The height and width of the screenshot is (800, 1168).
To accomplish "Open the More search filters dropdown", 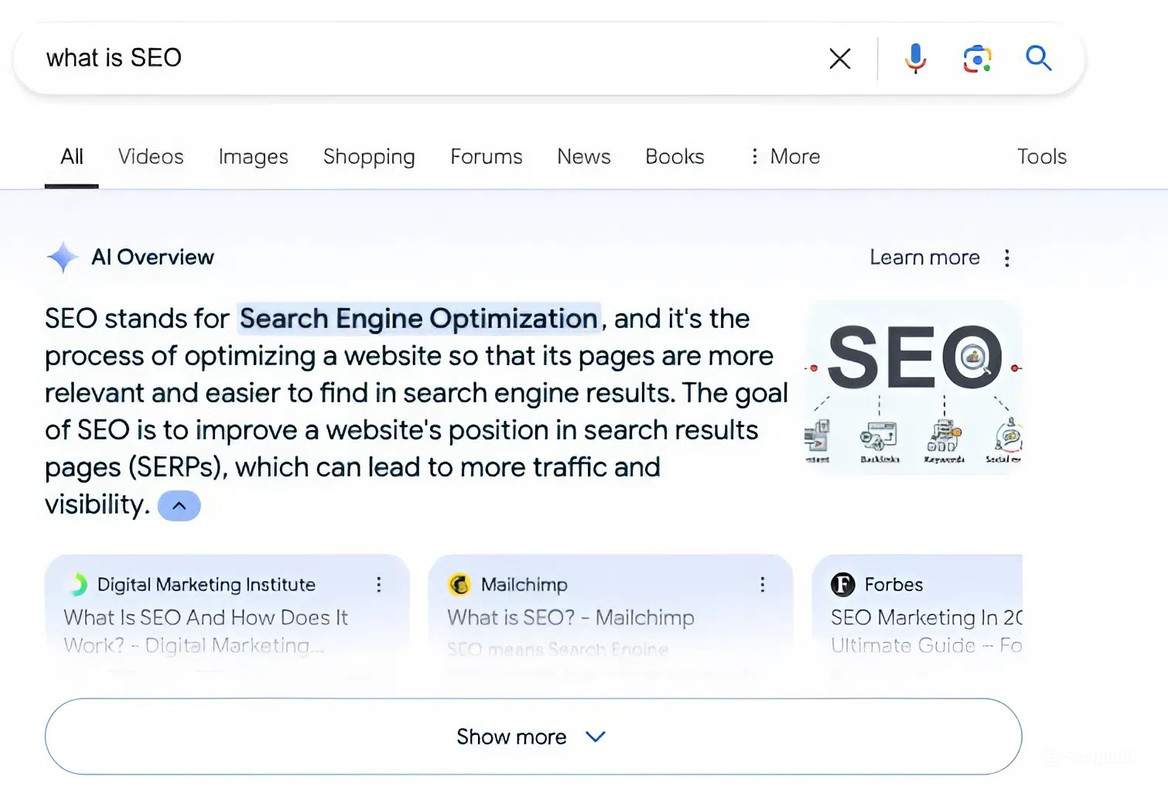I will [785, 157].
